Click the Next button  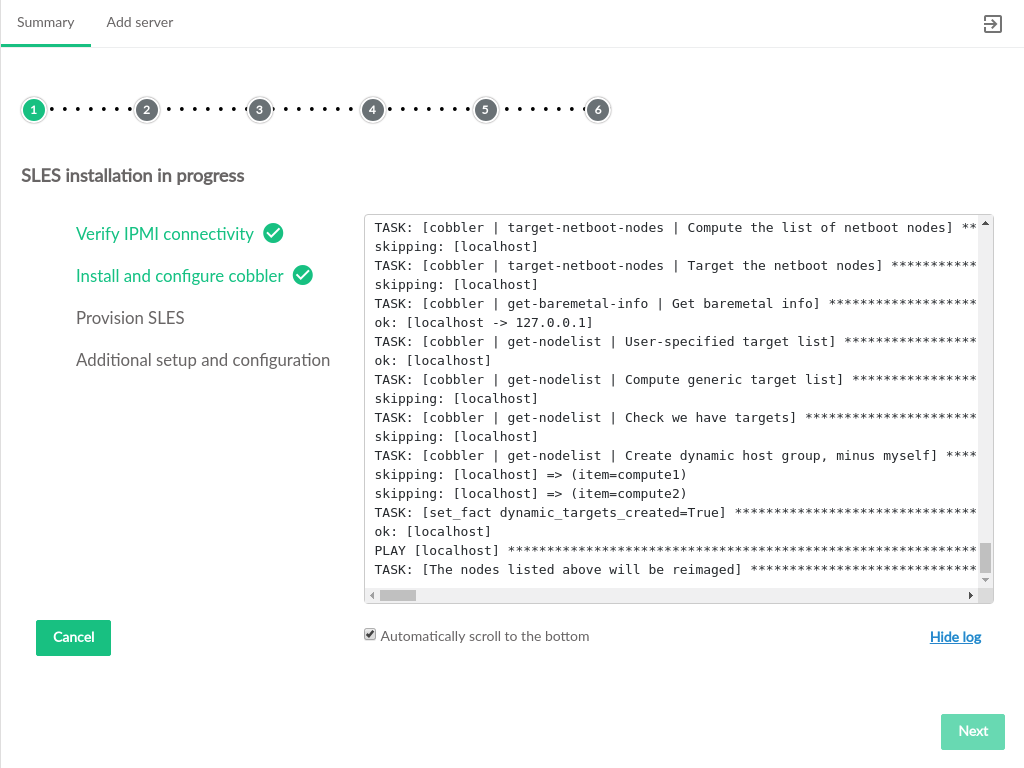[972, 731]
